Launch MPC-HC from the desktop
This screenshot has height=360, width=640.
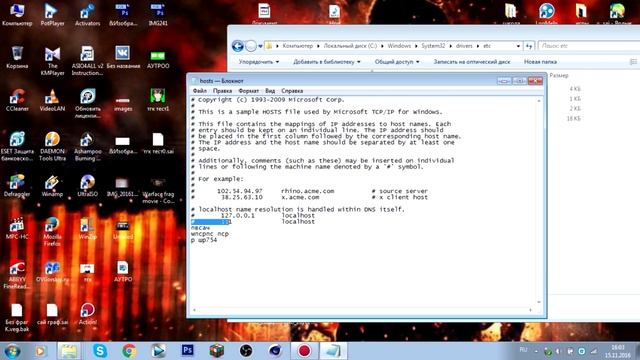(17, 228)
